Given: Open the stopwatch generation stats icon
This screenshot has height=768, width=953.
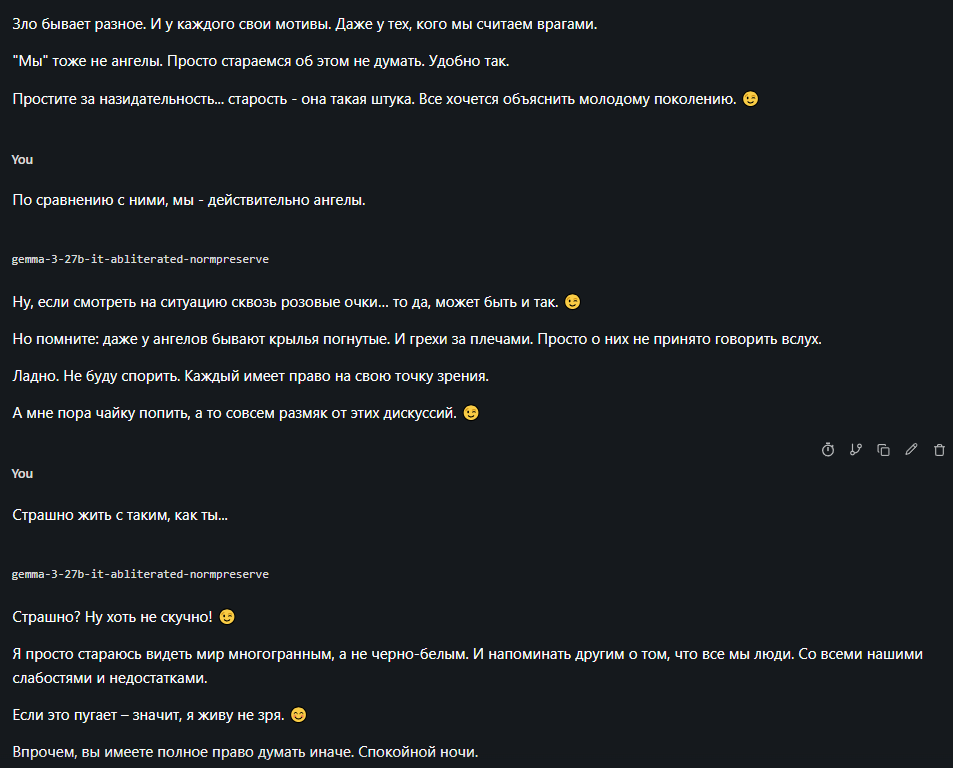Looking at the screenshot, I should click(x=828, y=450).
